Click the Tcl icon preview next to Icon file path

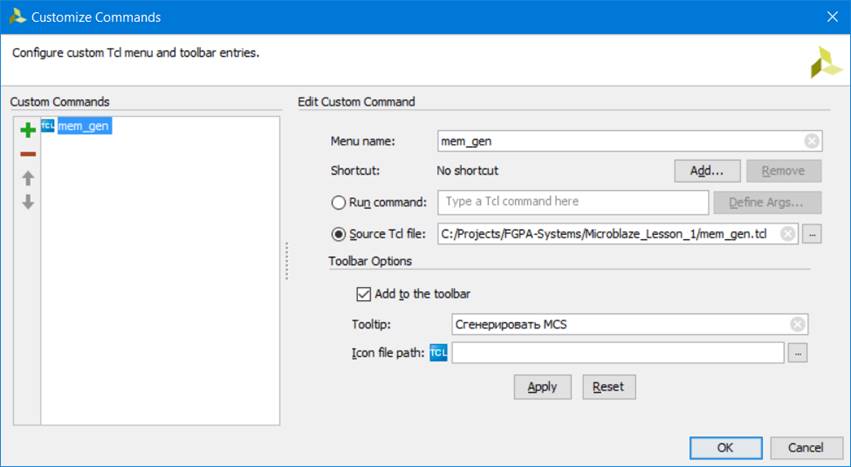point(438,353)
